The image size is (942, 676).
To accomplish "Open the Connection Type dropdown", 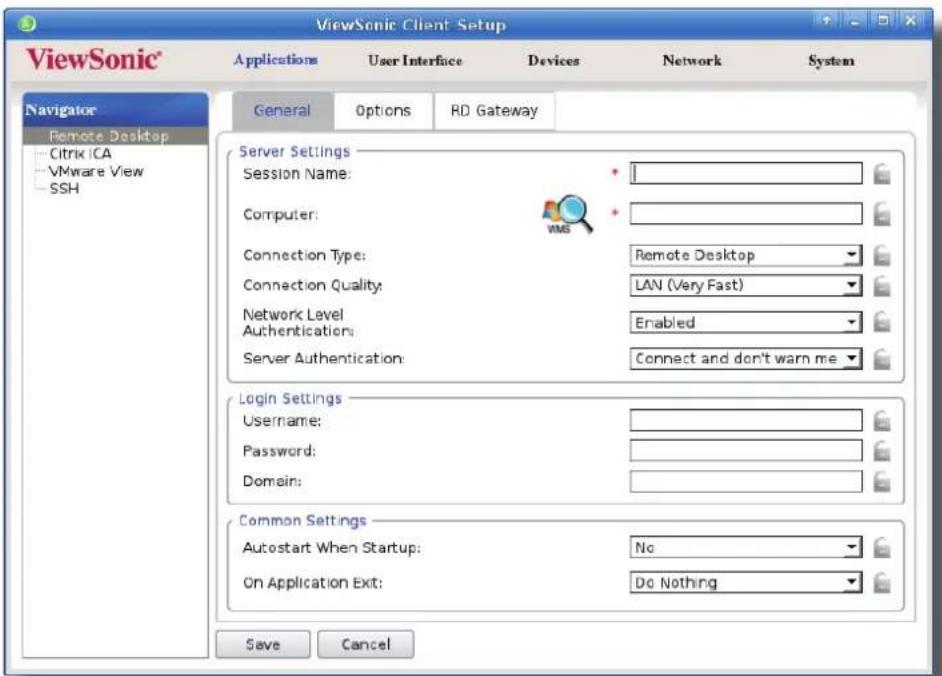I will pos(746,255).
